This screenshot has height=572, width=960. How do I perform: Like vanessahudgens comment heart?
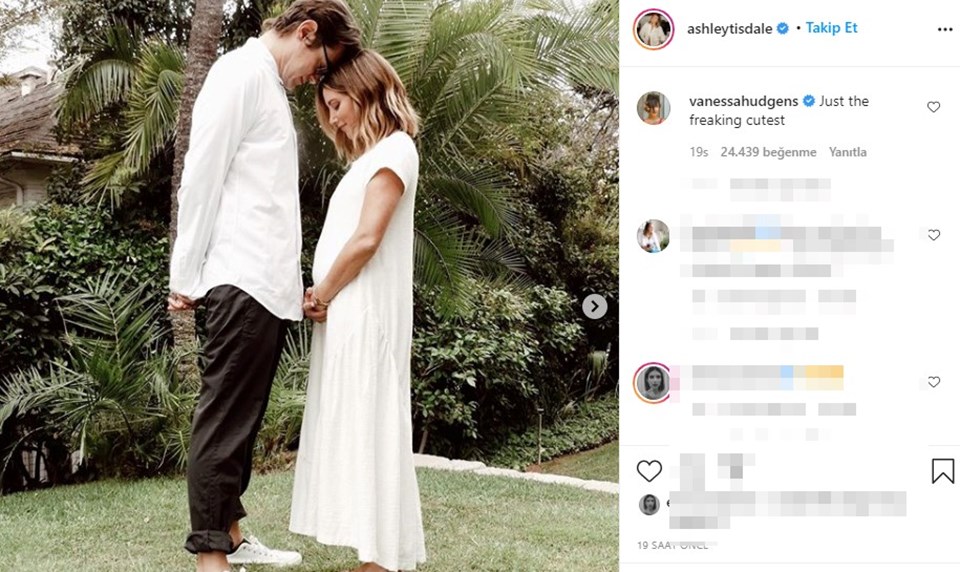tap(933, 107)
